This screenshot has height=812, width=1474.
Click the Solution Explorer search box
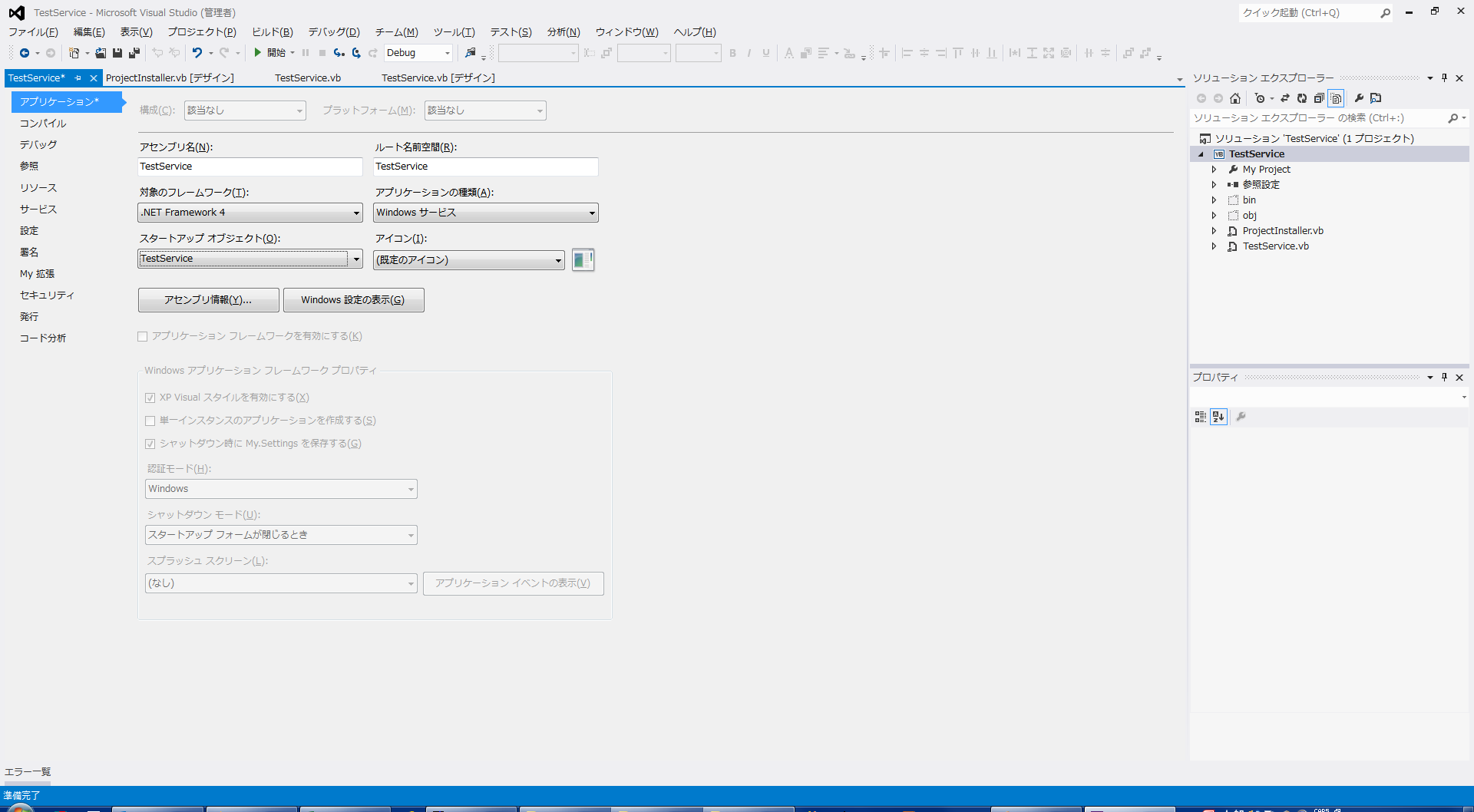pos(1317,118)
